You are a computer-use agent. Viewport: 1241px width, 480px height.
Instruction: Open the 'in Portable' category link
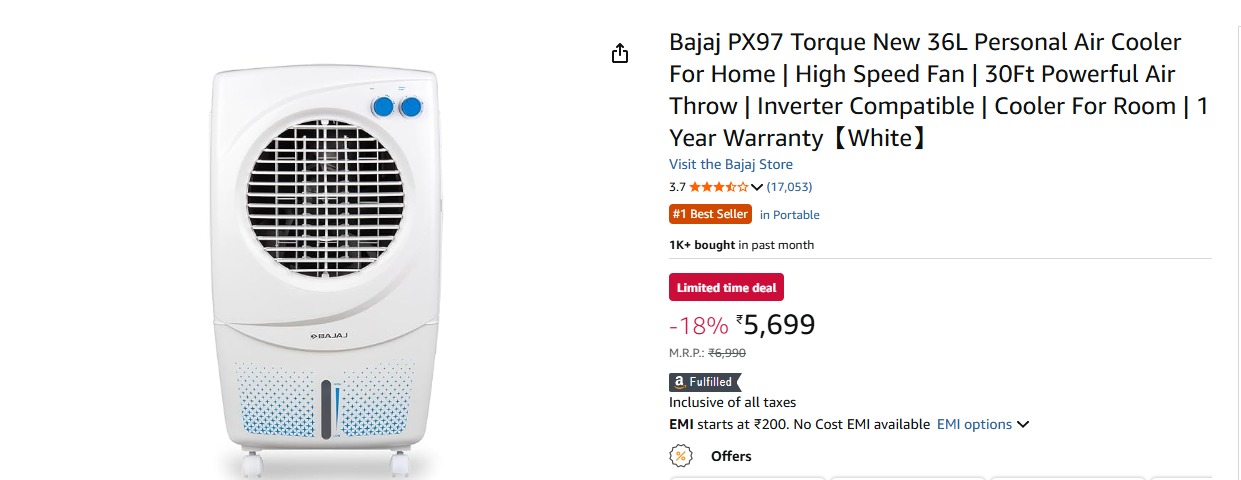pos(789,215)
